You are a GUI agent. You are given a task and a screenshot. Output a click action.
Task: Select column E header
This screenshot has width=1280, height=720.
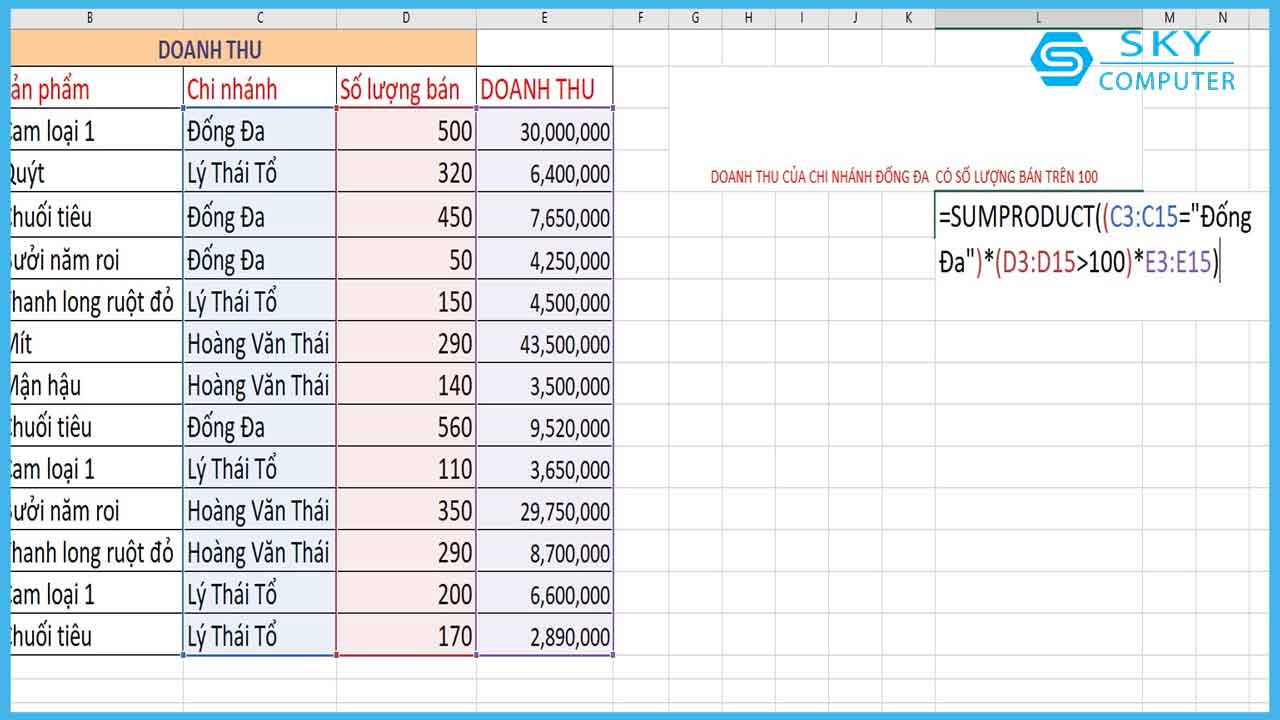[544, 18]
